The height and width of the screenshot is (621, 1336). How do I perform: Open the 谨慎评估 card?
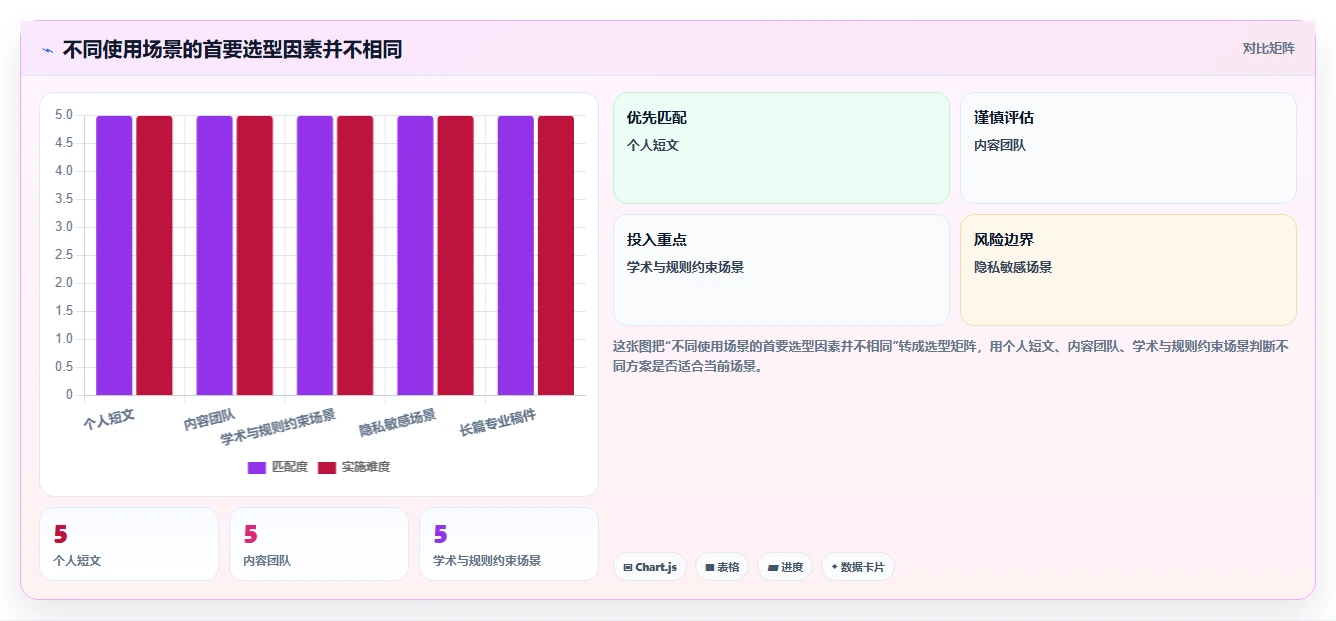pos(1128,148)
